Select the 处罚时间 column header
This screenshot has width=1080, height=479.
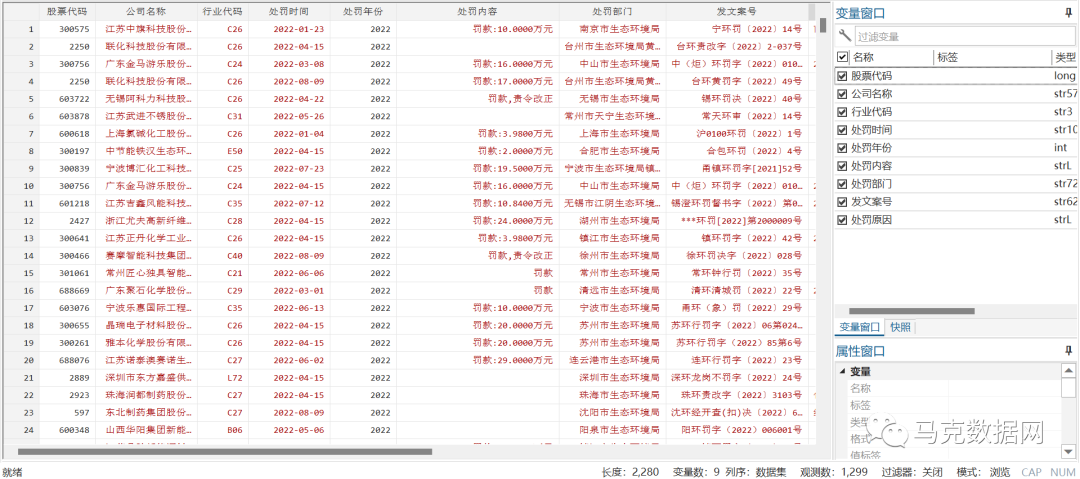(289, 12)
